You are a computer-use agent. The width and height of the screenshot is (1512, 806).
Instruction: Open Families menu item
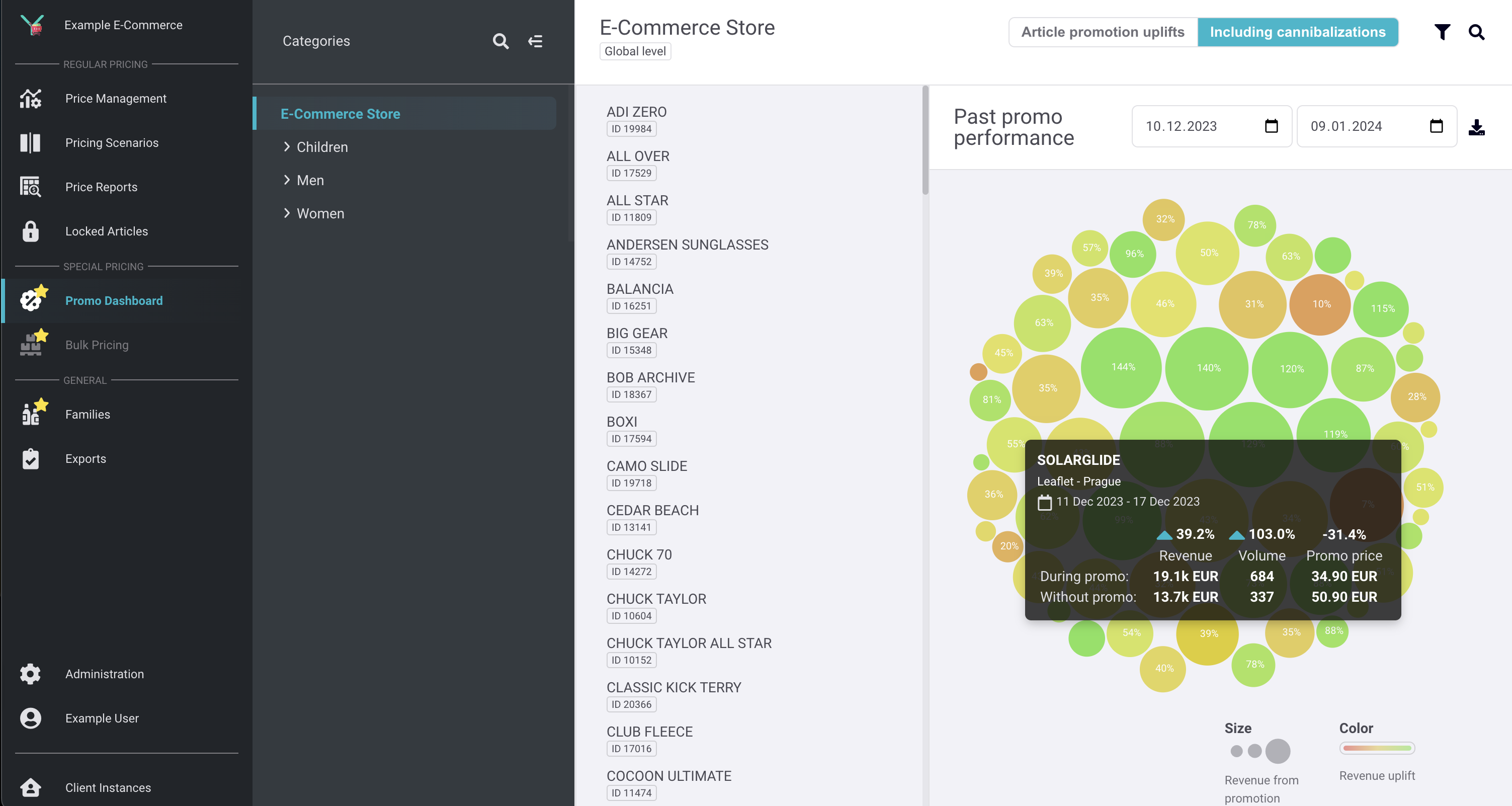88,414
